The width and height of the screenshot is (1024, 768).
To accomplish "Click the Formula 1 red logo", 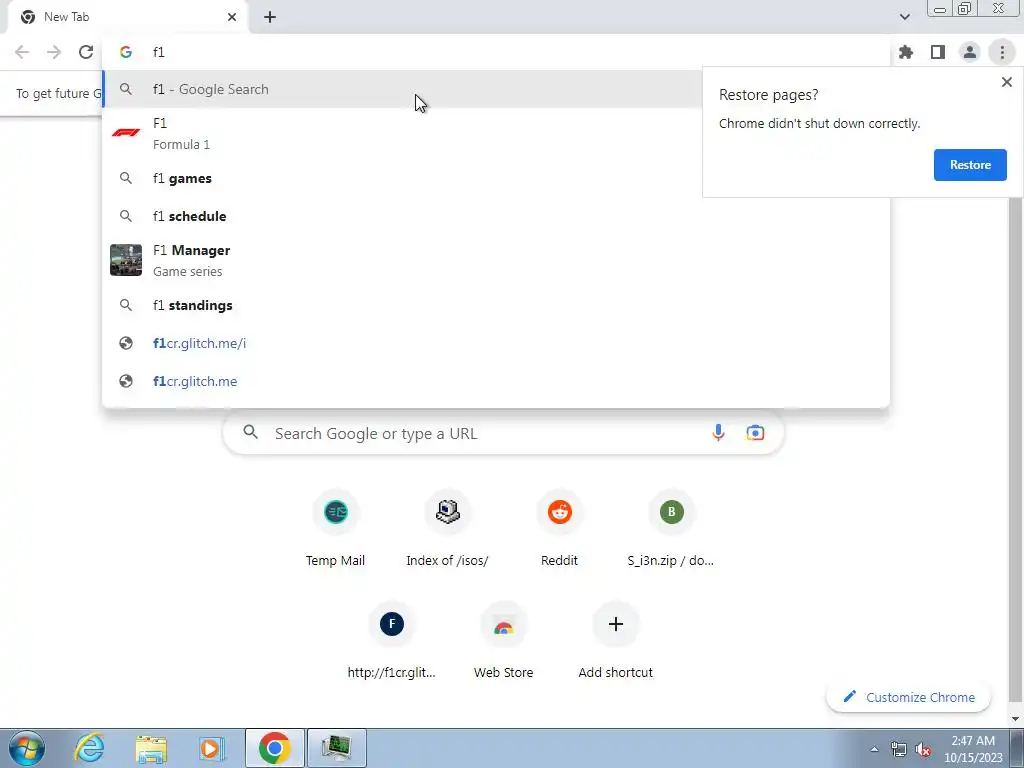I will click(x=125, y=132).
